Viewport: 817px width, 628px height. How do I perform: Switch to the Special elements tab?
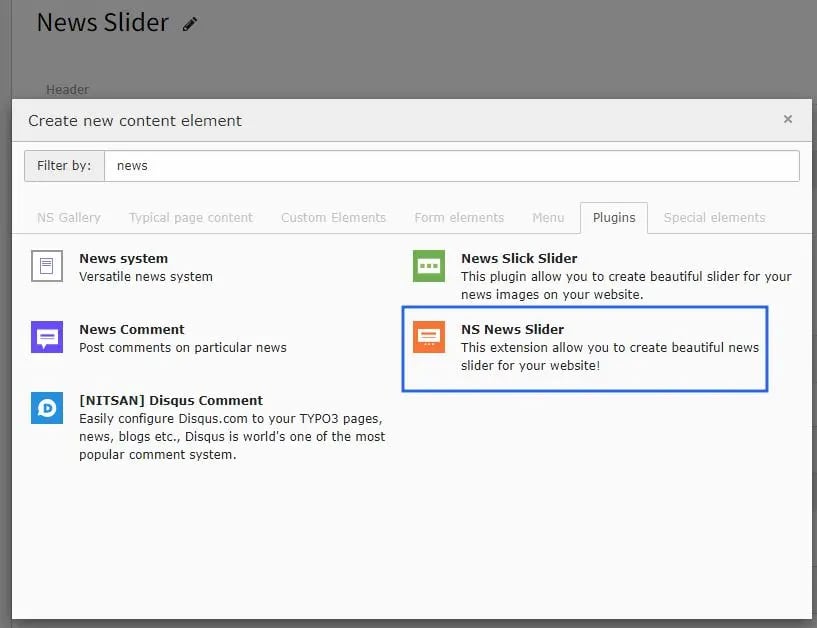click(714, 217)
